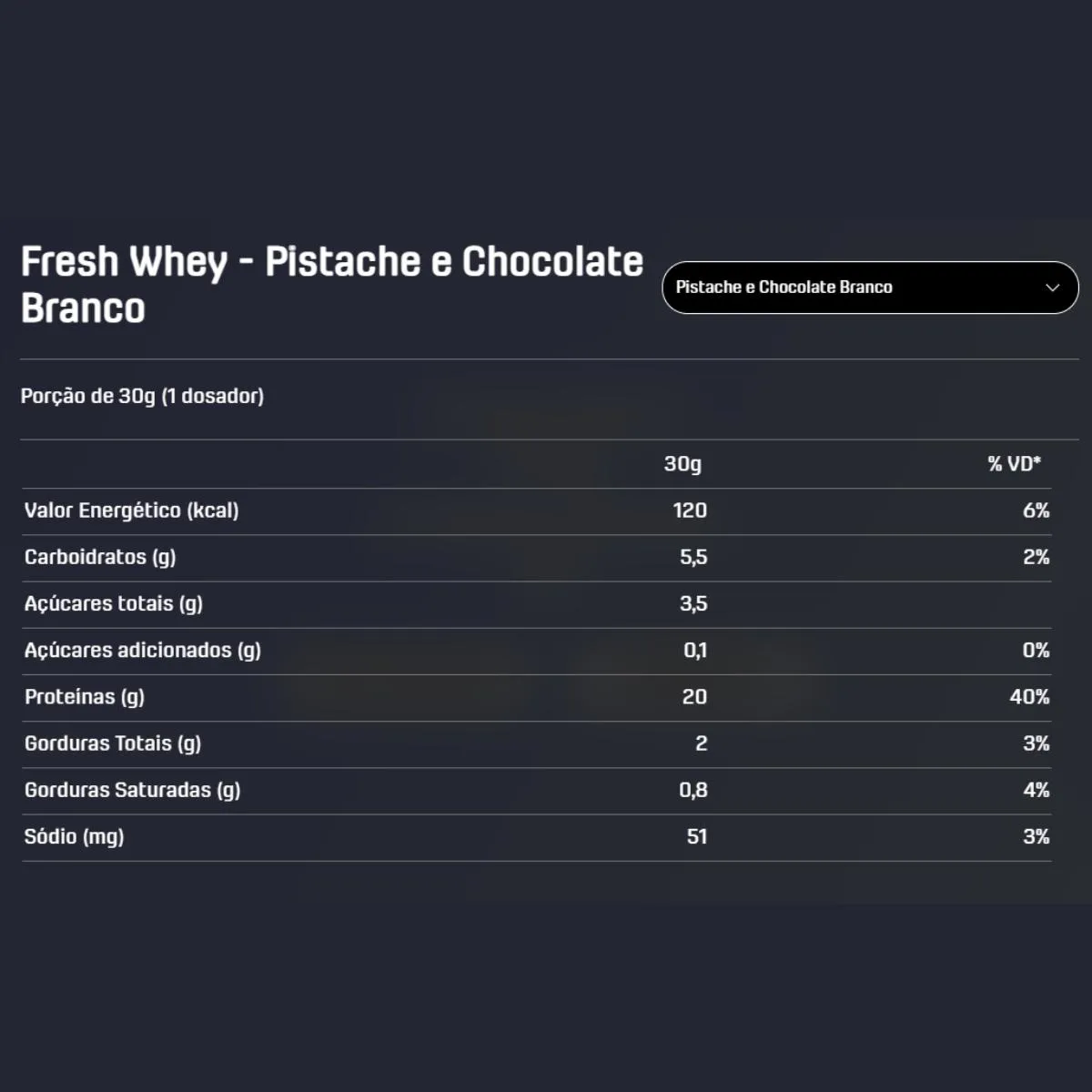Select the Carboidratos (g) row label
The width and height of the screenshot is (1092, 1092).
point(100,557)
